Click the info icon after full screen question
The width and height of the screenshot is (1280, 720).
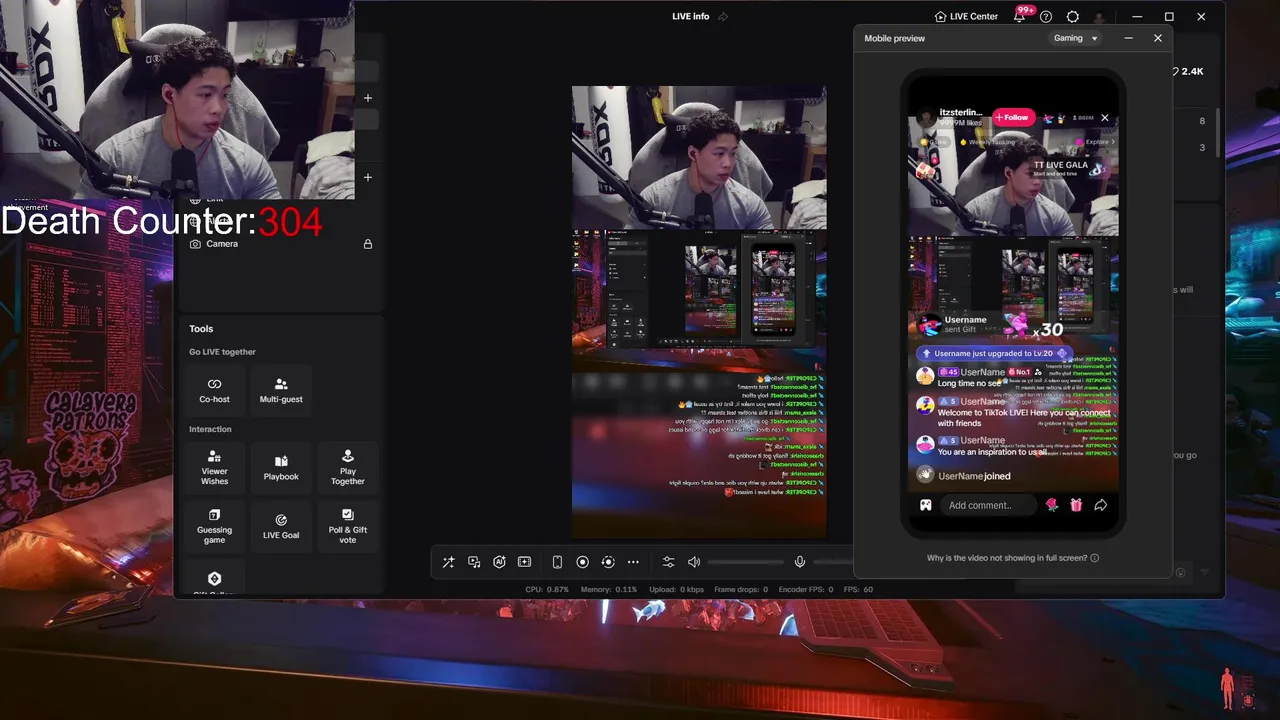[x=1095, y=558]
